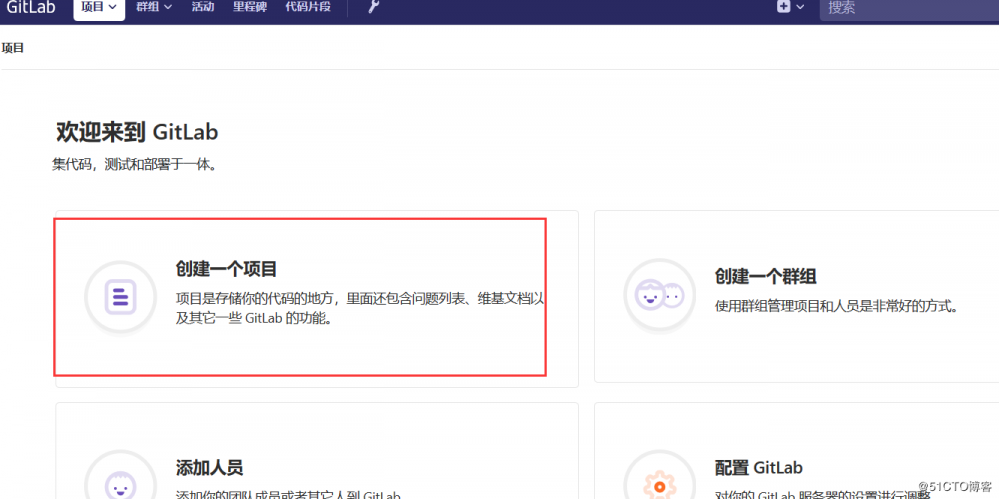The width and height of the screenshot is (999, 499).
Task: Open 里程碑 in navigation bar
Action: [250, 7]
